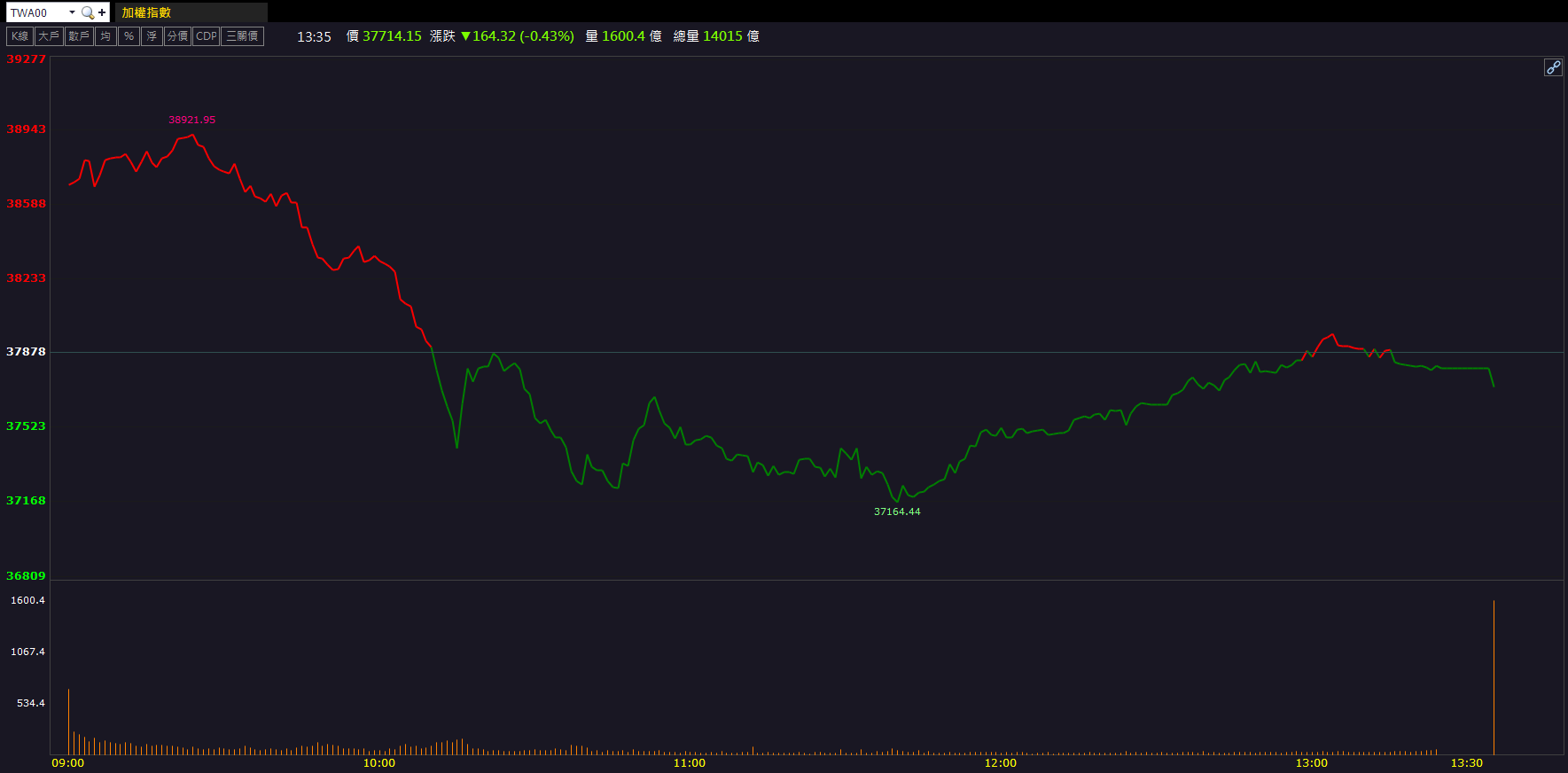Click the 13:30 time axis label

[x=1467, y=763]
